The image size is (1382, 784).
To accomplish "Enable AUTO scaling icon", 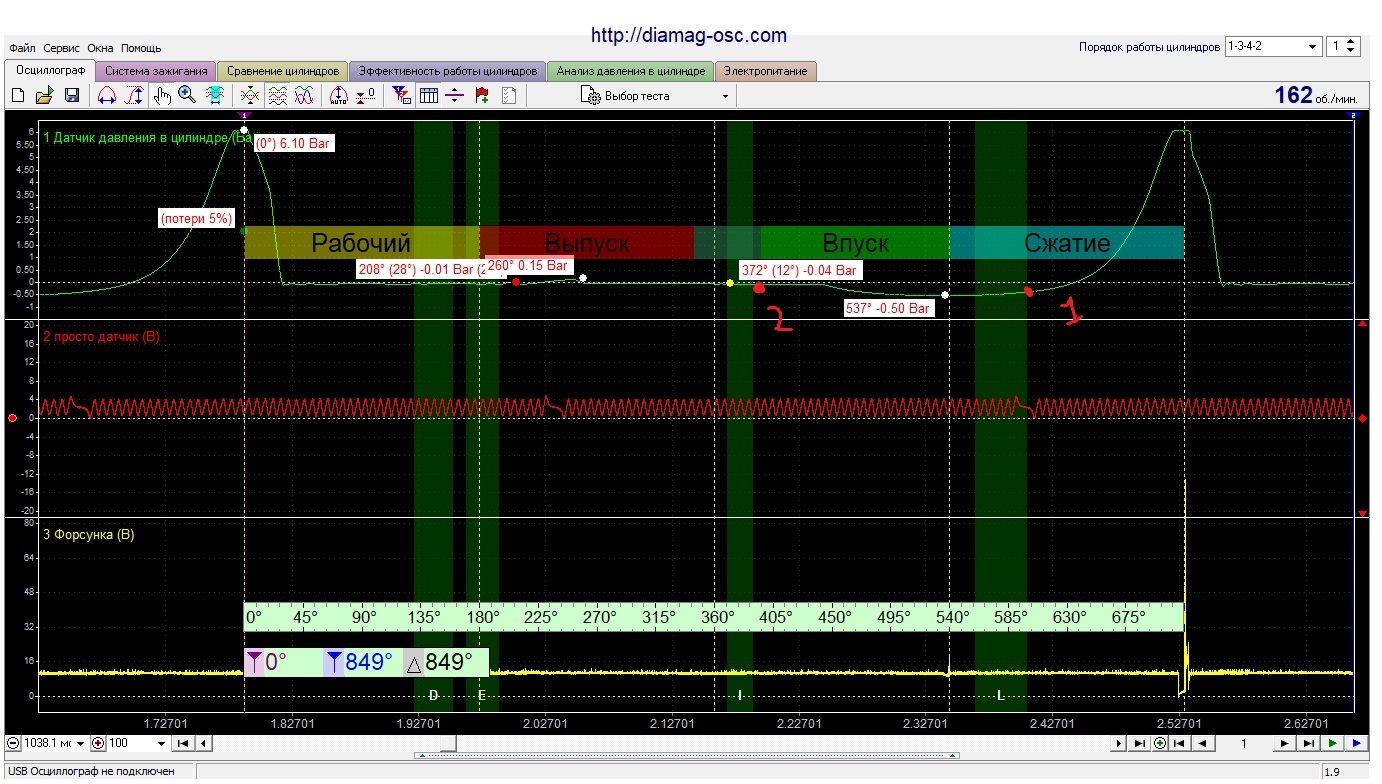I will tap(338, 96).
